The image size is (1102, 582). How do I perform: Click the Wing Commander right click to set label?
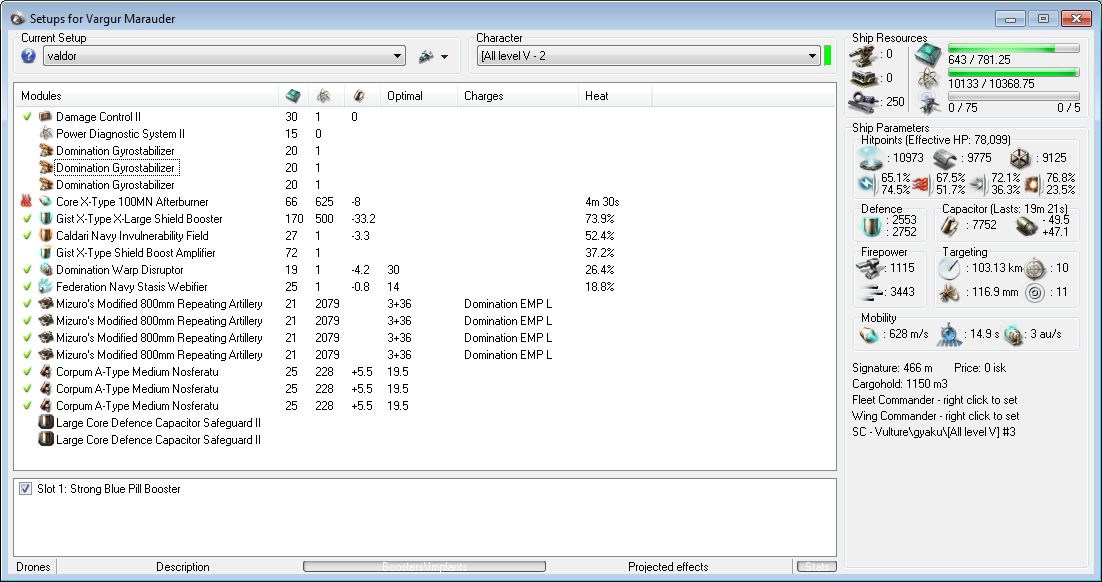[x=935, y=416]
